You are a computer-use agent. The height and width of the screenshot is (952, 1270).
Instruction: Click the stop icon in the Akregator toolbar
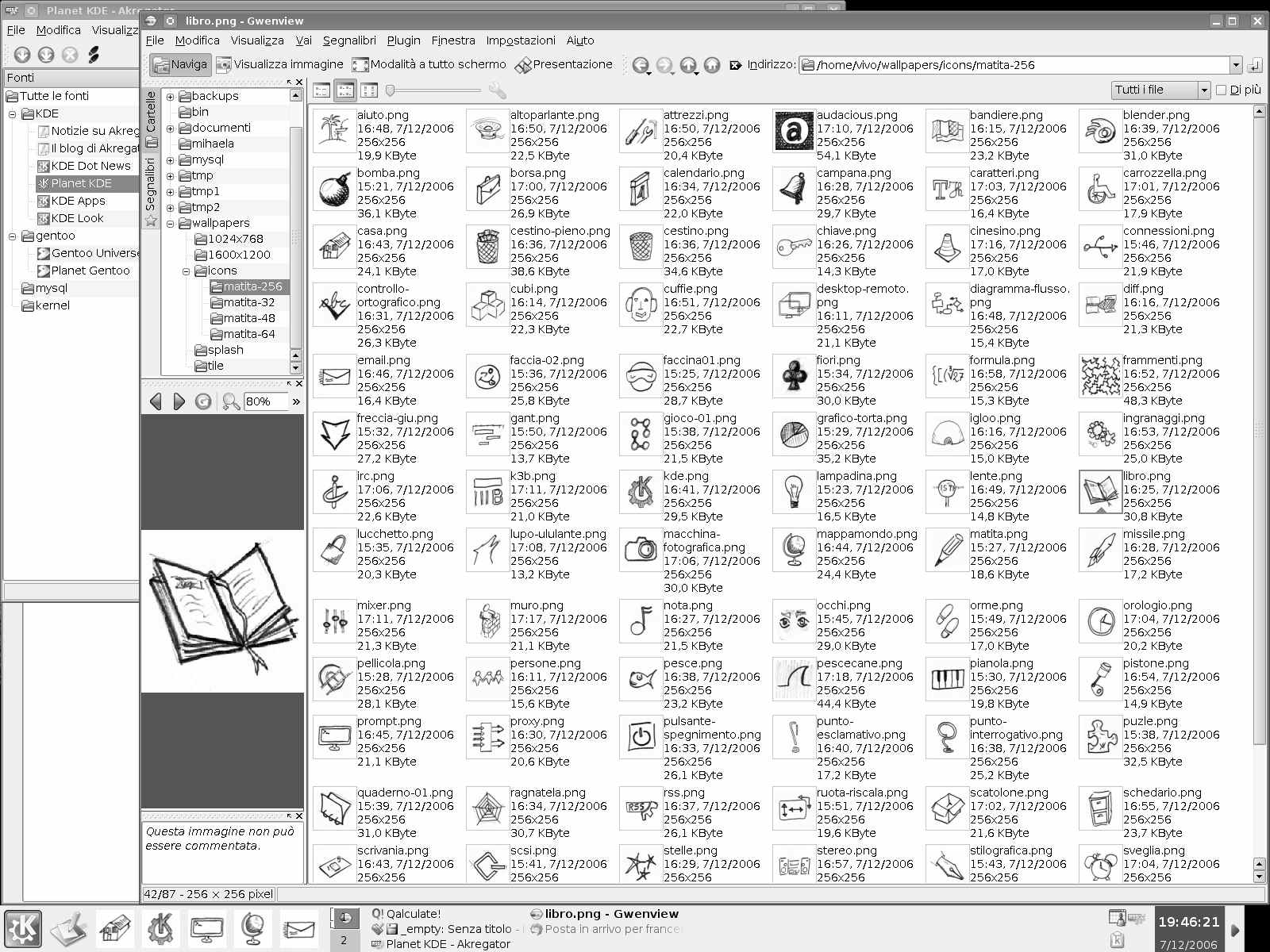[x=70, y=54]
